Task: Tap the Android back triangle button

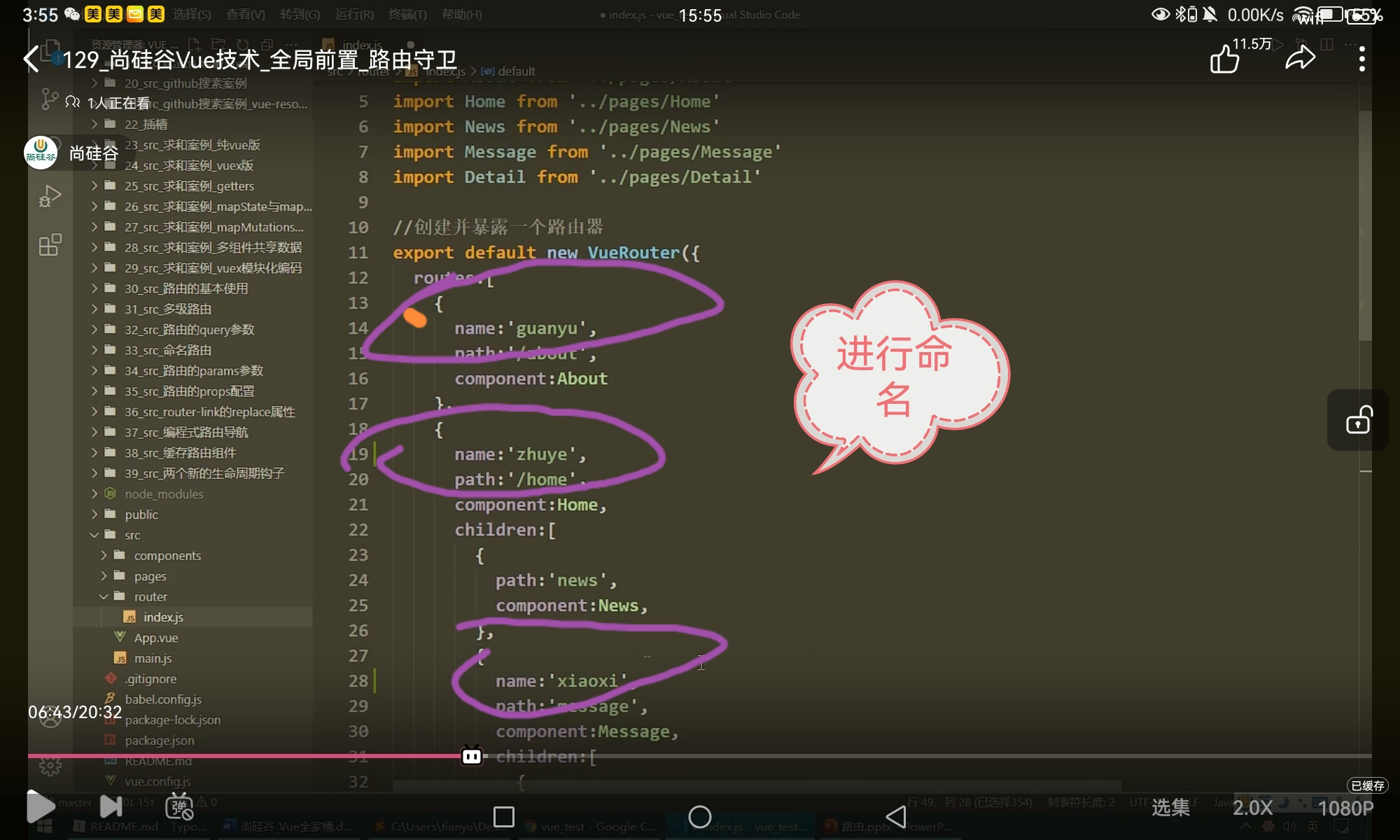Action: click(895, 816)
